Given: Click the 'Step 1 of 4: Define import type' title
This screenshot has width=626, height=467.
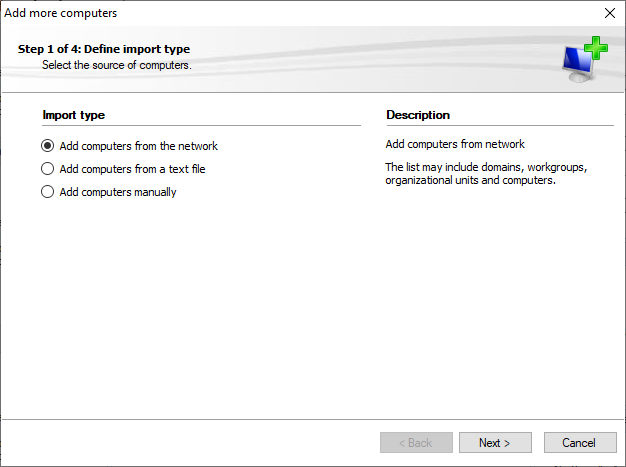Looking at the screenshot, I should pos(104,49).
